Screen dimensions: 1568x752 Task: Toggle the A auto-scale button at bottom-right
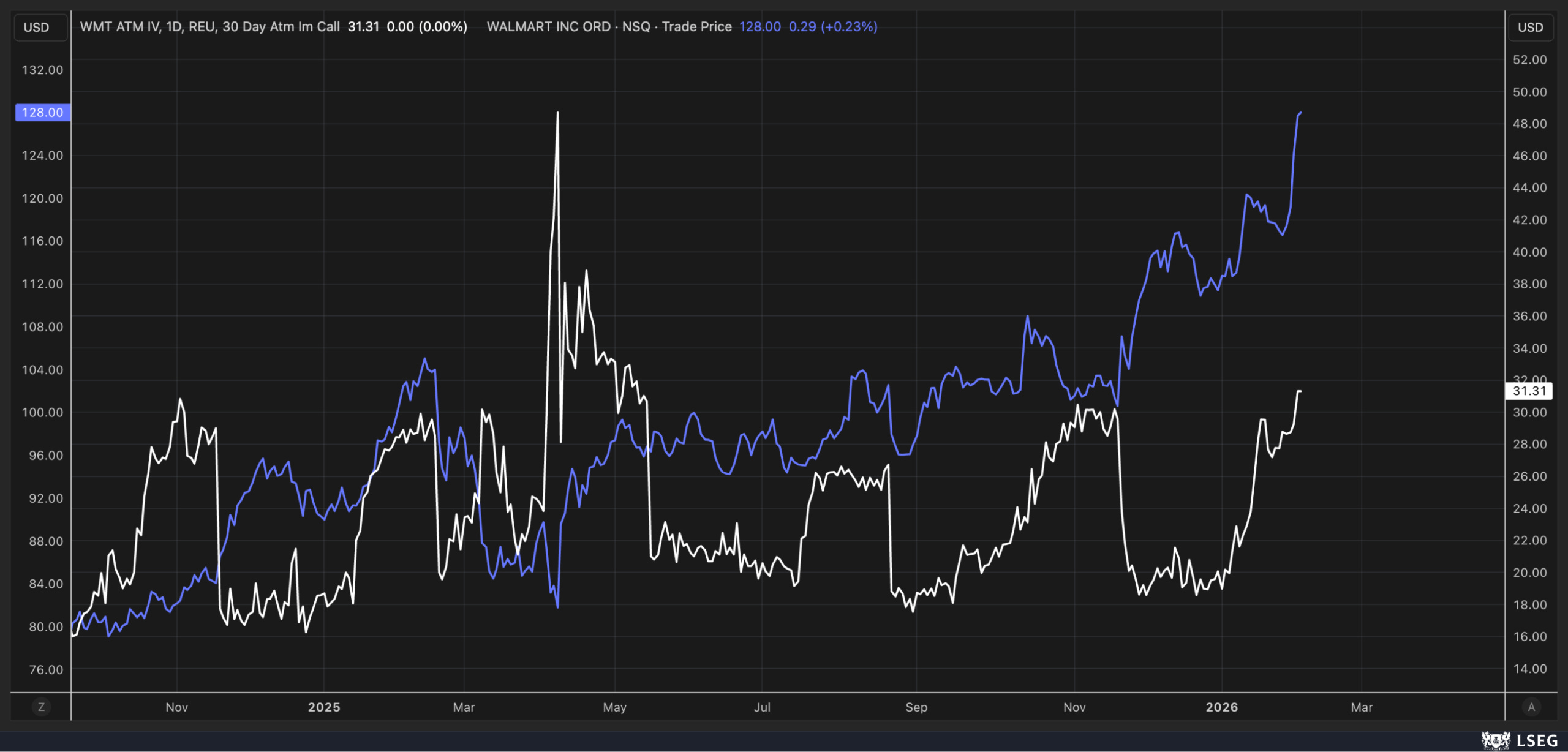pos(1531,707)
